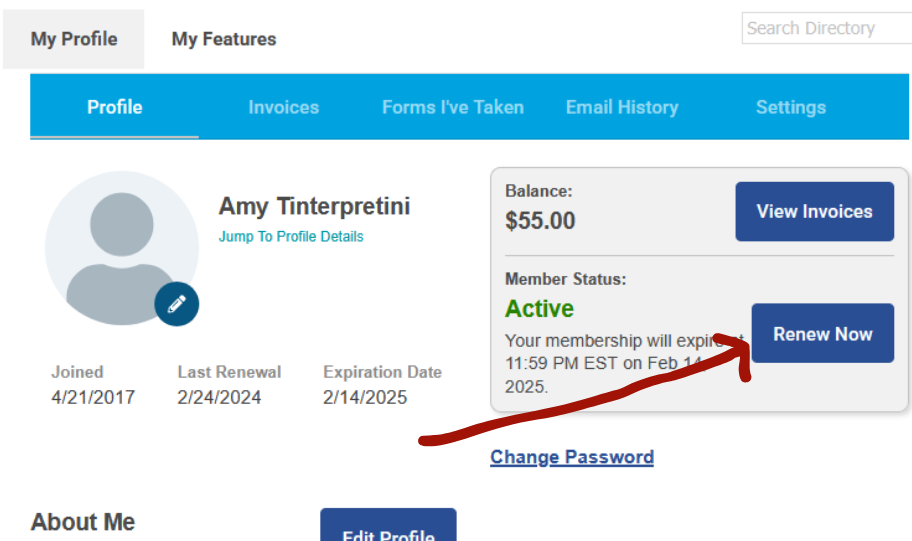Go to Forms I've Taken tab
The image size is (912, 541).
click(x=453, y=107)
